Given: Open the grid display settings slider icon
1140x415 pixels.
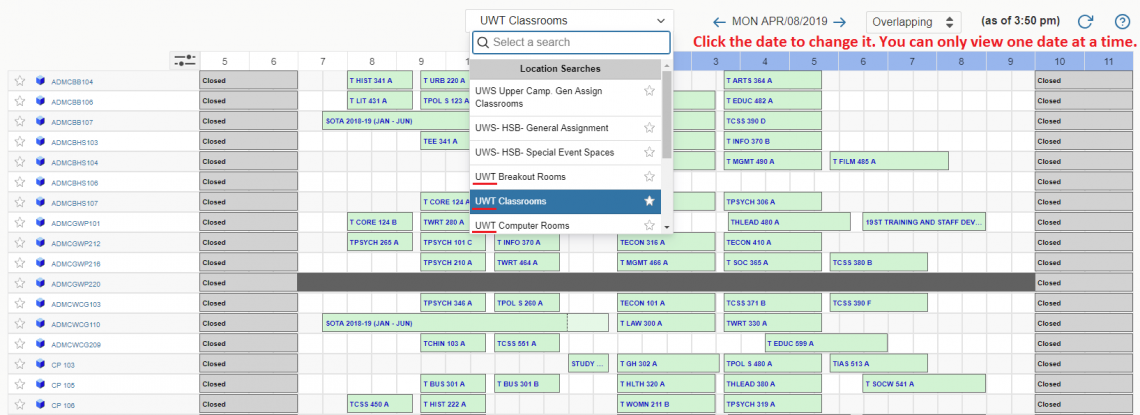Looking at the screenshot, I should tap(184, 61).
